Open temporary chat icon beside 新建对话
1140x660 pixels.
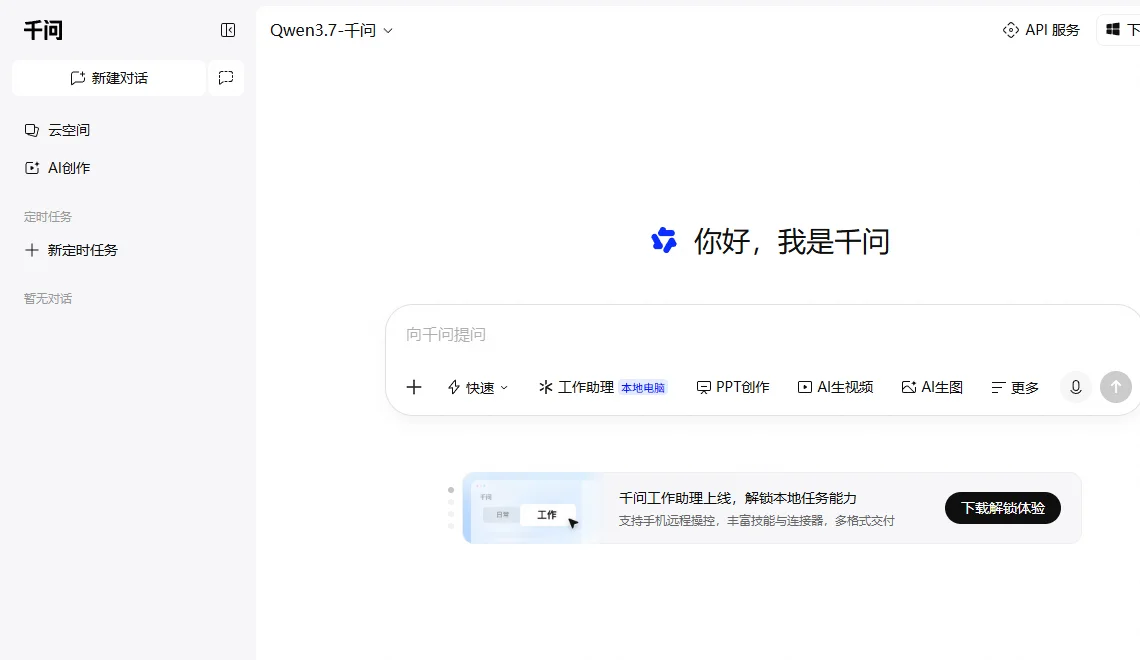pos(226,78)
